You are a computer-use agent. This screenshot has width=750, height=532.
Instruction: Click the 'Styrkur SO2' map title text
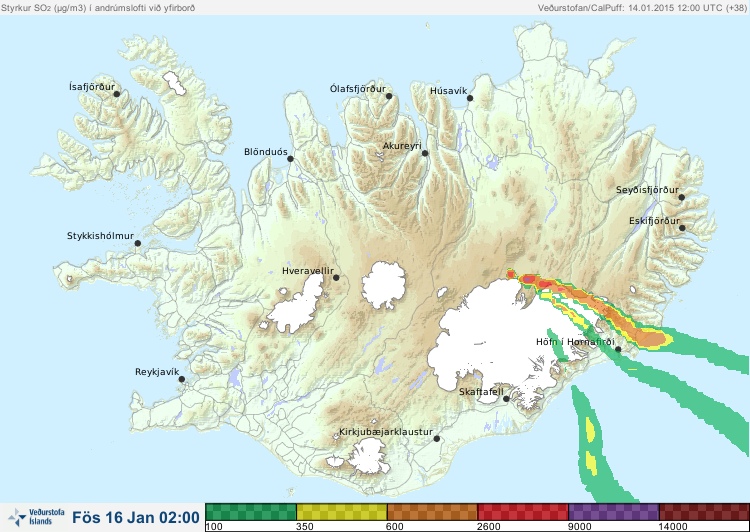pyautogui.click(x=98, y=8)
